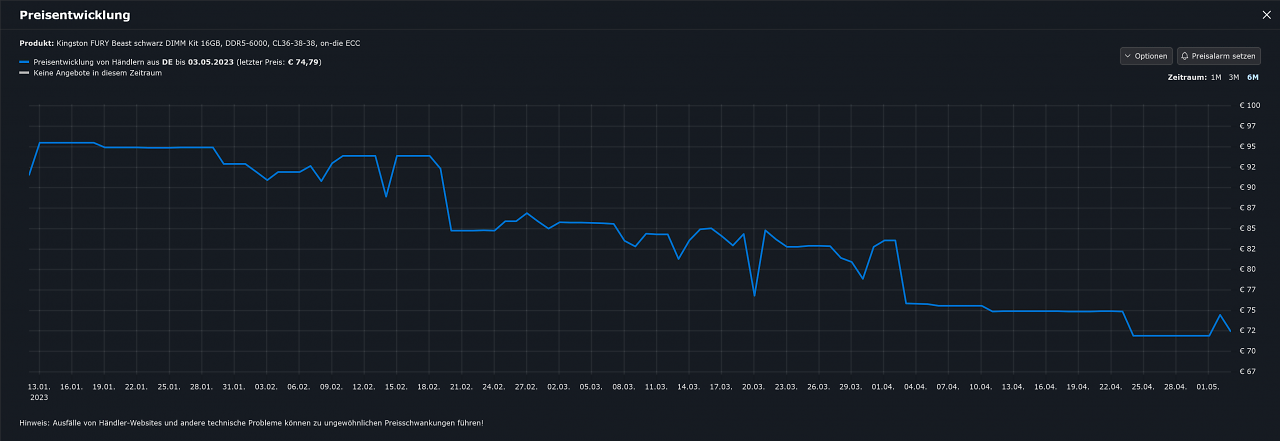The image size is (1280, 441).
Task: Select the 3M time range
Action: coord(1234,77)
